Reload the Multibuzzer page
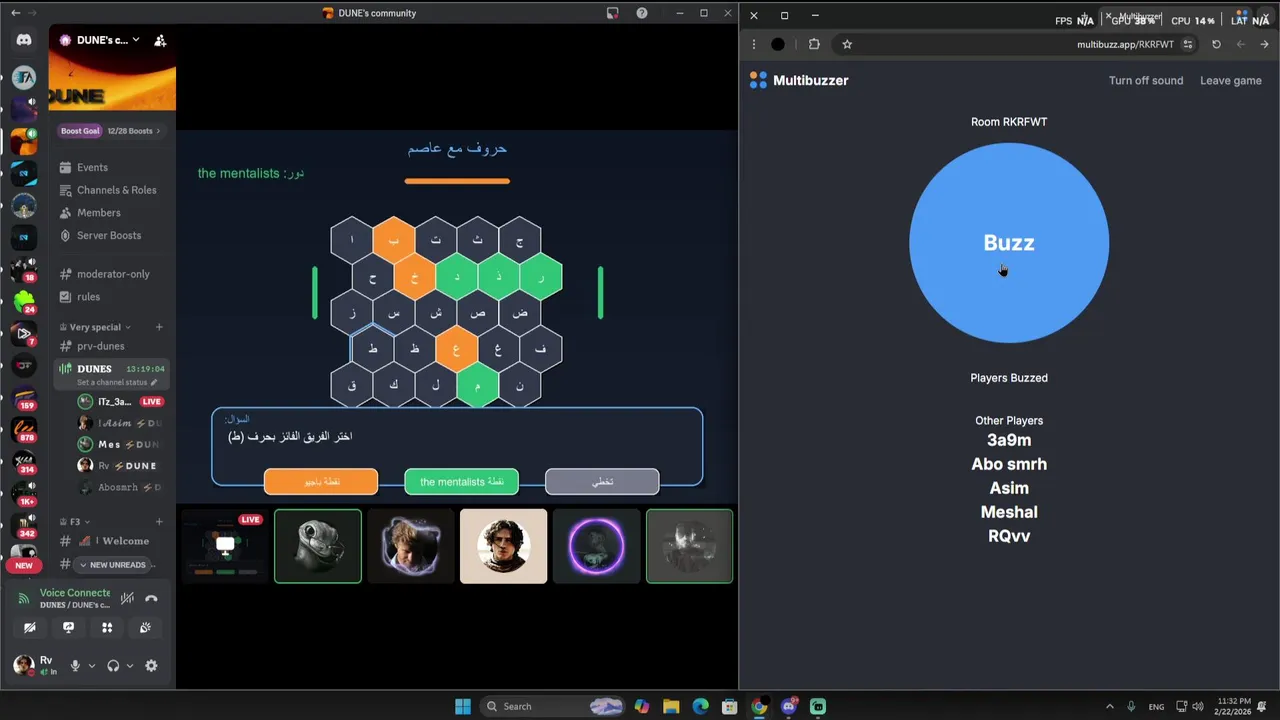Viewport: 1280px width, 720px height. [1216, 44]
